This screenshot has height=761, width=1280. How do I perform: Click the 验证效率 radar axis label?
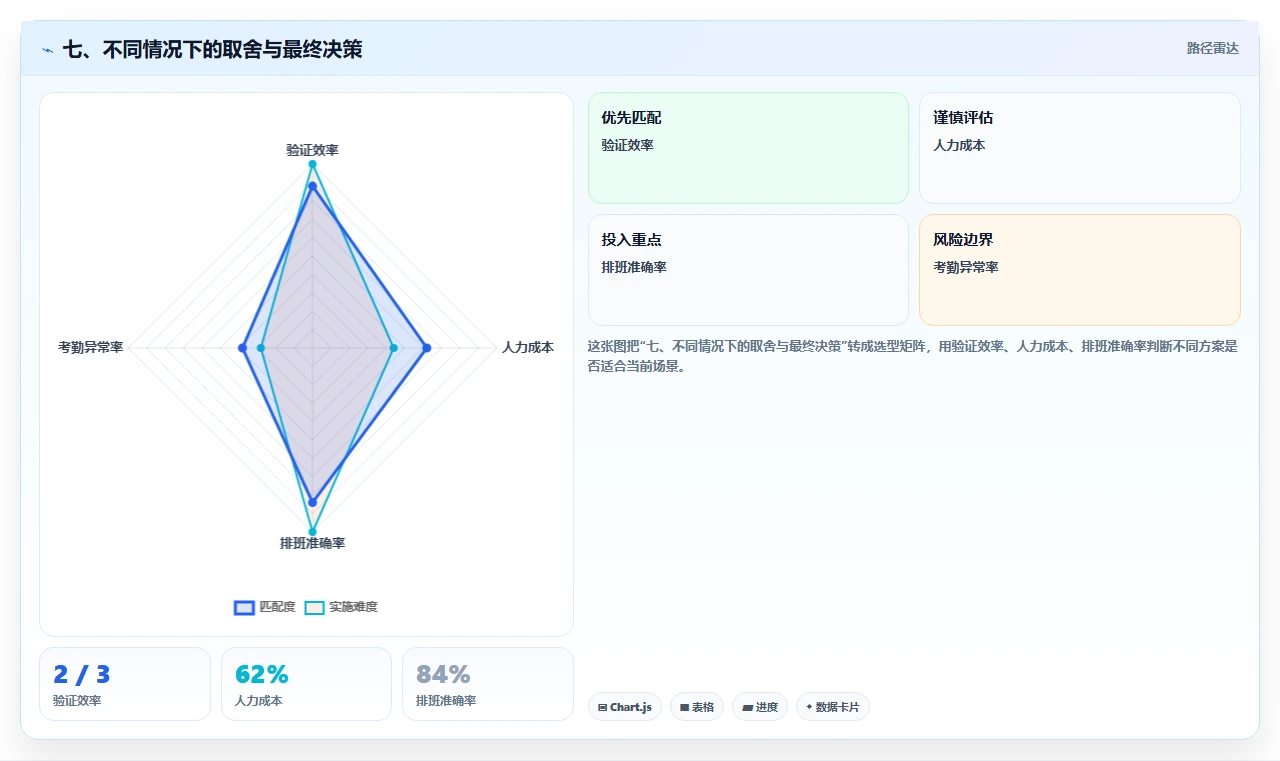tap(312, 150)
